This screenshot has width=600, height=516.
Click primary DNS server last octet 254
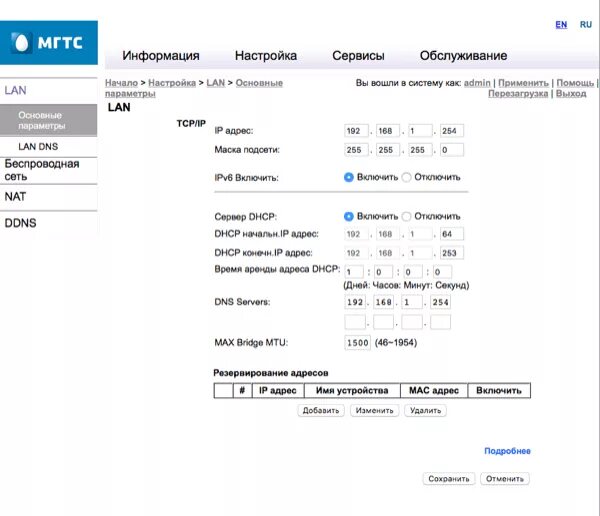click(x=440, y=302)
